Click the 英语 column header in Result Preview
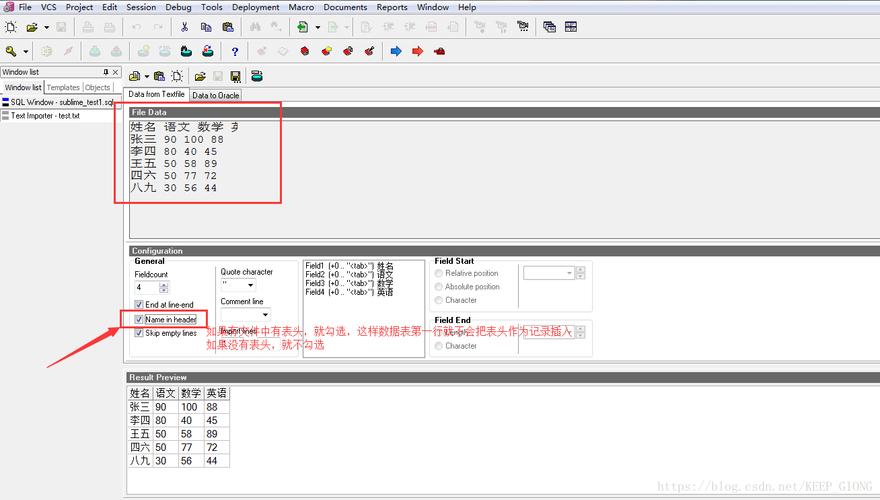 point(217,393)
